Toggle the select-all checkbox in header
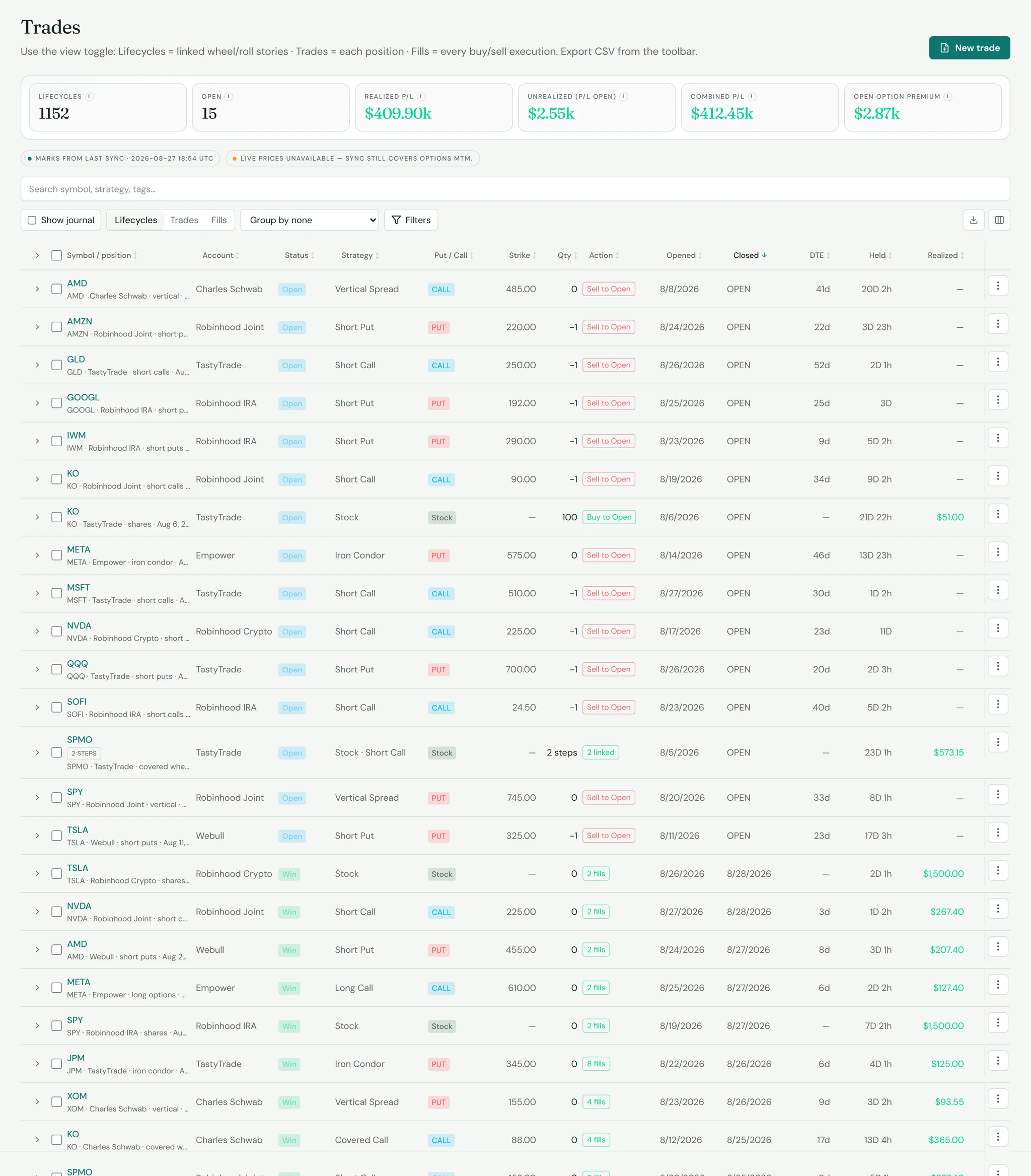This screenshot has width=1031, height=1176. tap(56, 255)
